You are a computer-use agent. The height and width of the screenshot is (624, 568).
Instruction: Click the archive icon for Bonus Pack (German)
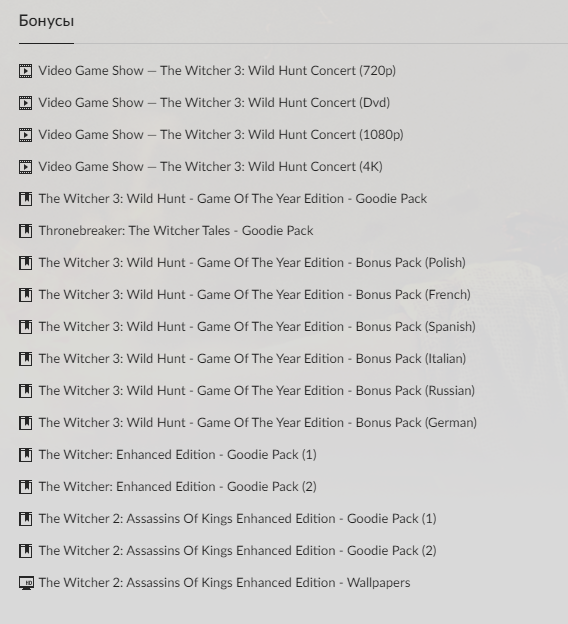tap(25, 423)
